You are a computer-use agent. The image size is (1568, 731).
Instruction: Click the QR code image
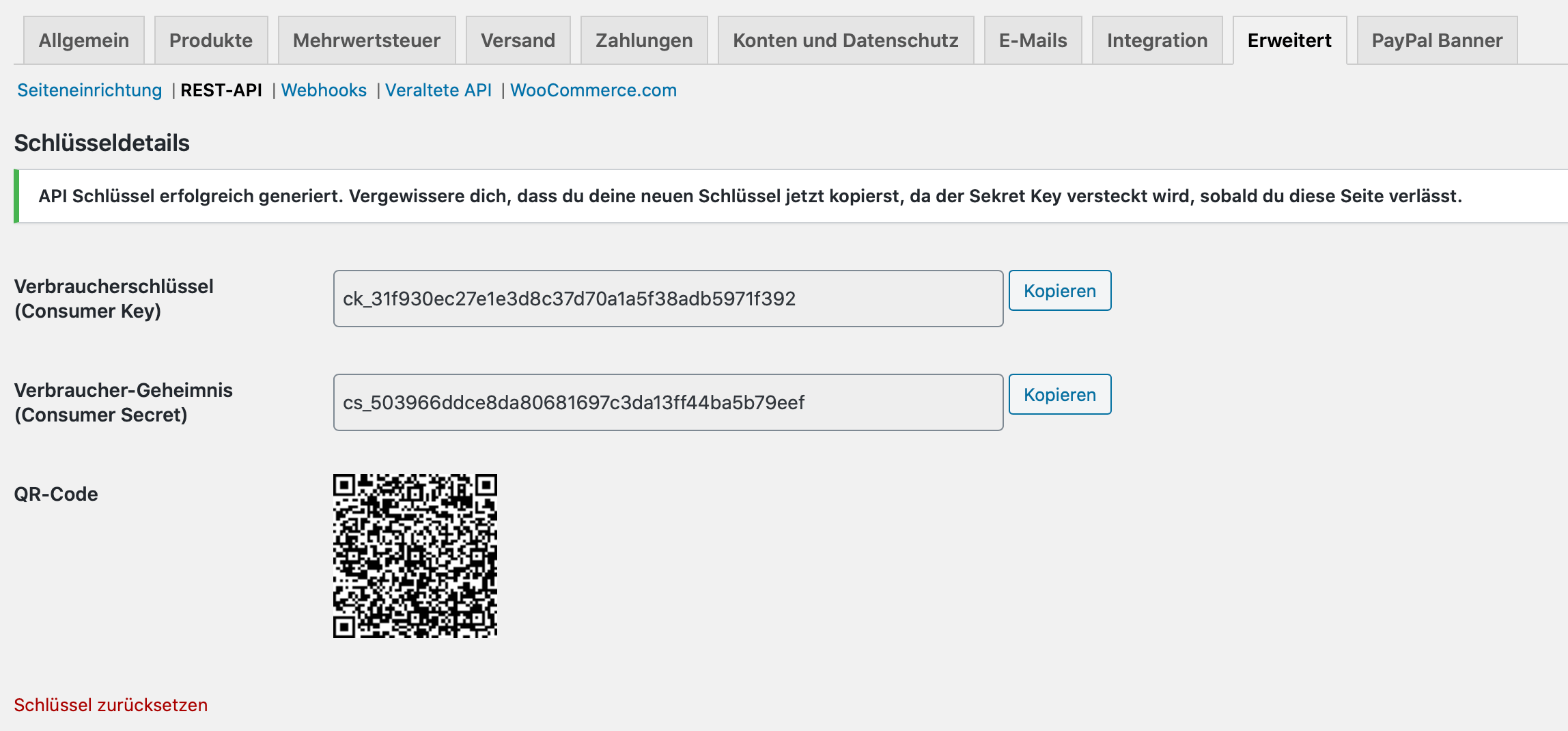pos(415,556)
